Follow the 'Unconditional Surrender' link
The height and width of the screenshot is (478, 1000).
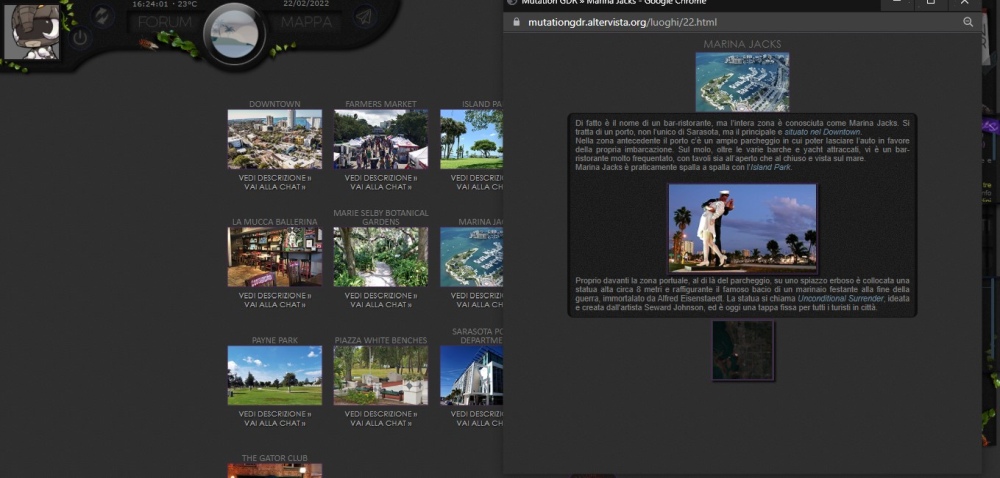[x=841, y=298]
